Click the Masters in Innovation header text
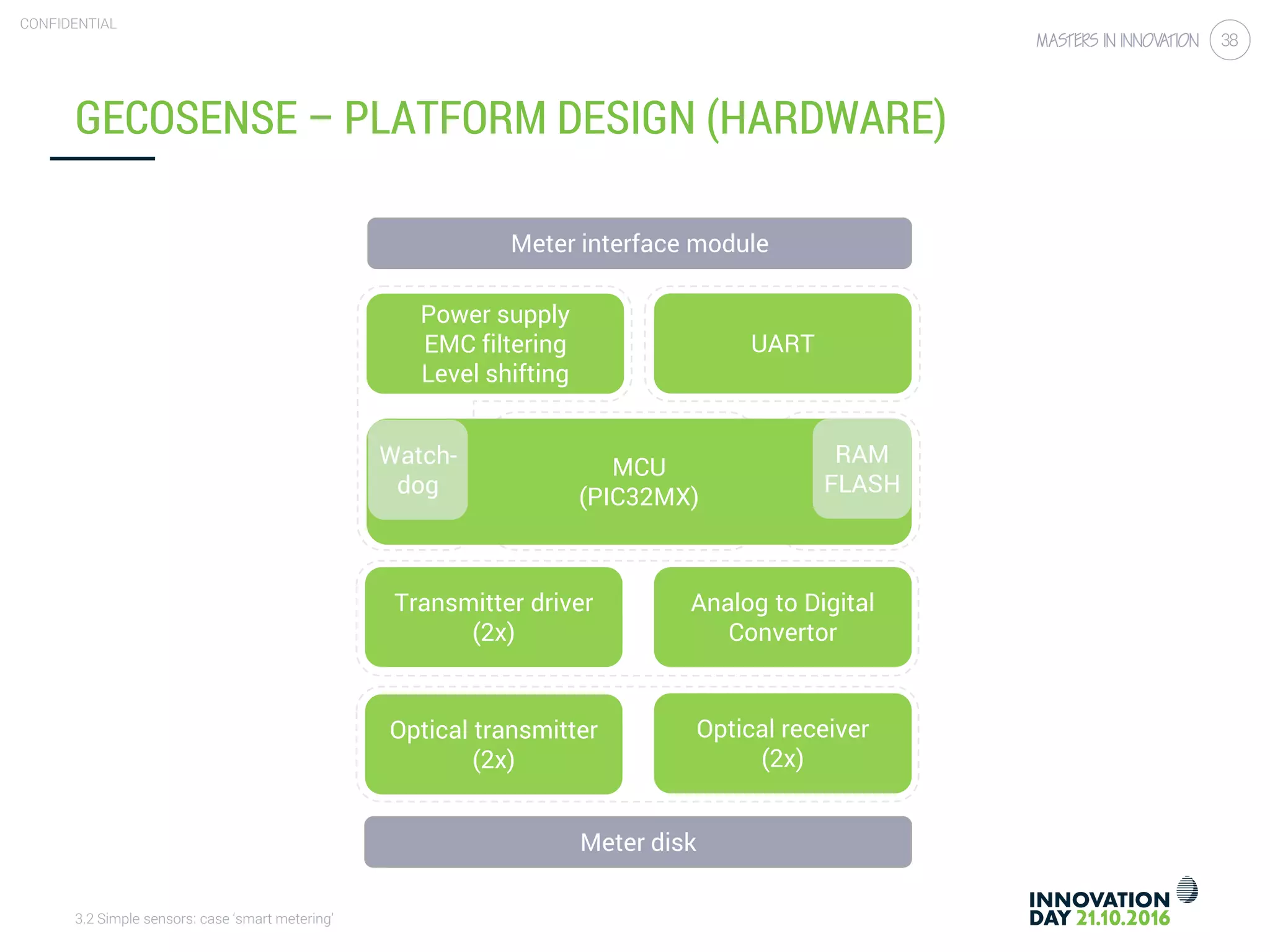Image resolution: width=1270 pixels, height=952 pixels. tap(1117, 41)
